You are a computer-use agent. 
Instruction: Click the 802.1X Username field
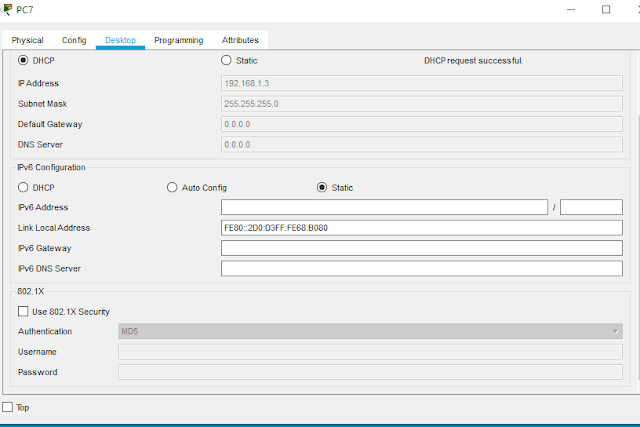pos(370,351)
